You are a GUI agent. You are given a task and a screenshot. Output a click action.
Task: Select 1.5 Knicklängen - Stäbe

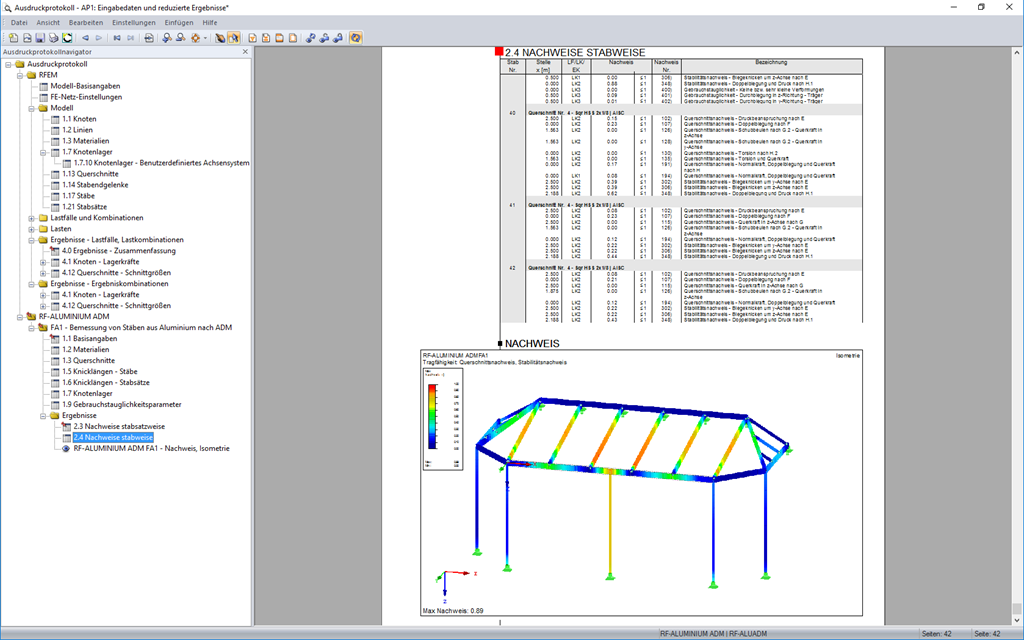[x=100, y=372]
